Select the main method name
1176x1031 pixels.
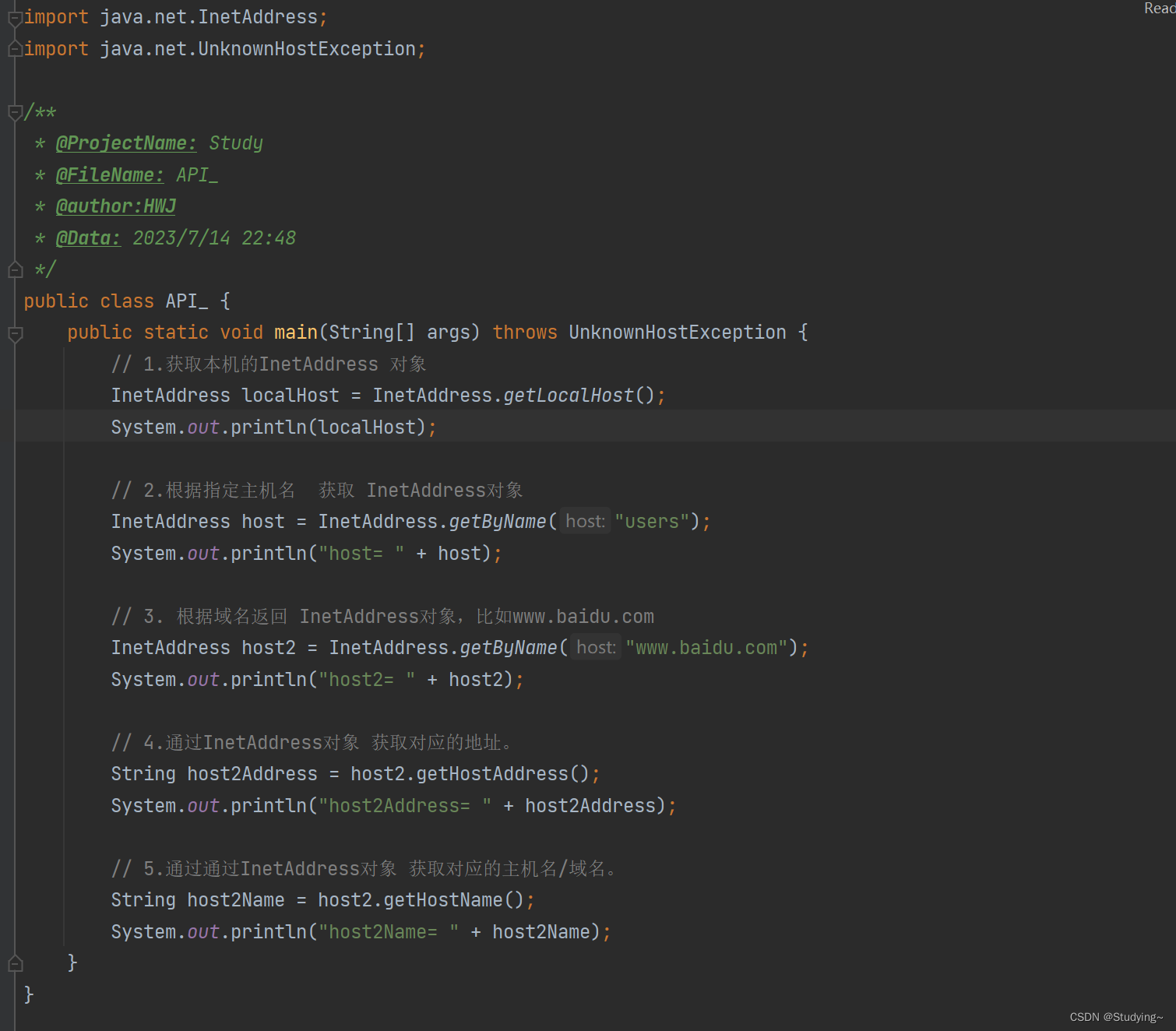[x=295, y=332]
